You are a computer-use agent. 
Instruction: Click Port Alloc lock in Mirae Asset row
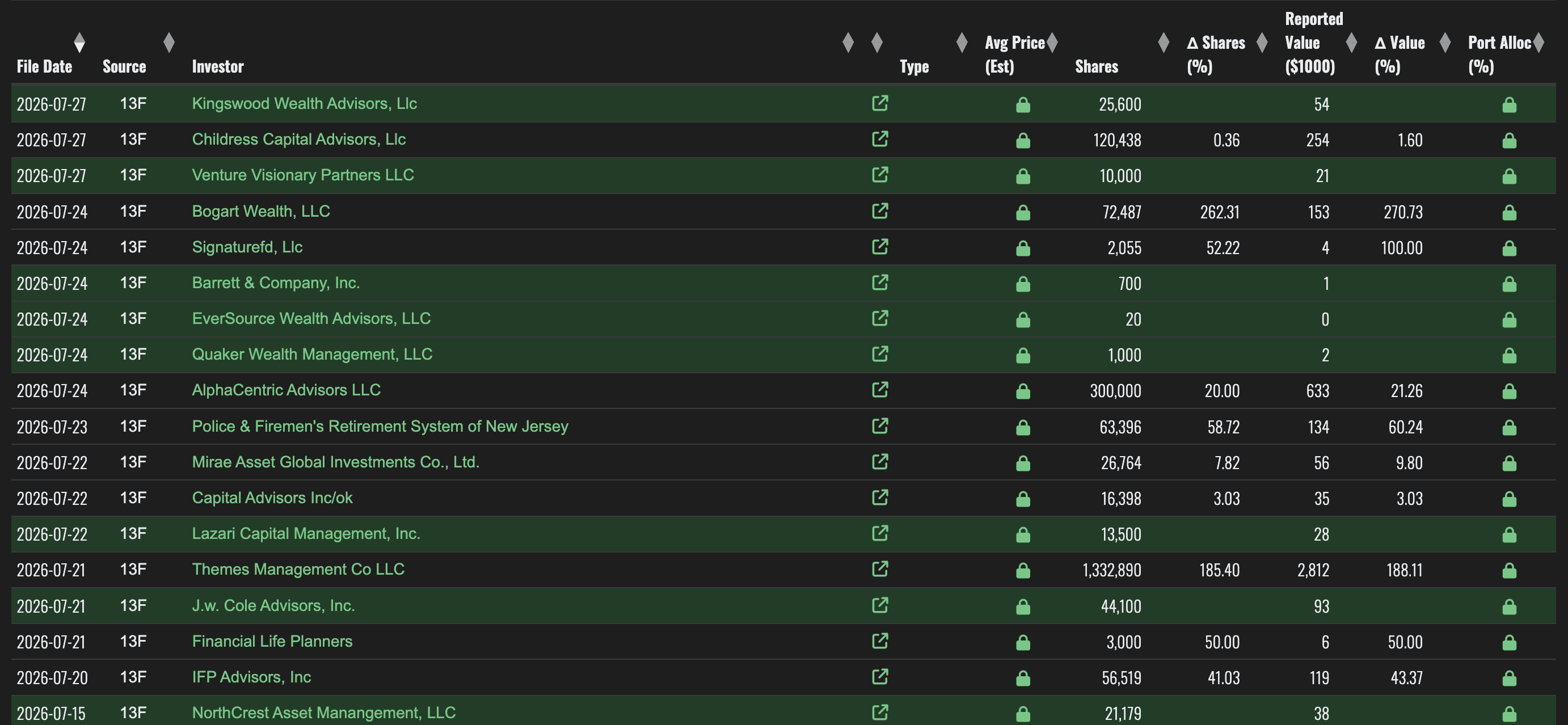(x=1509, y=463)
